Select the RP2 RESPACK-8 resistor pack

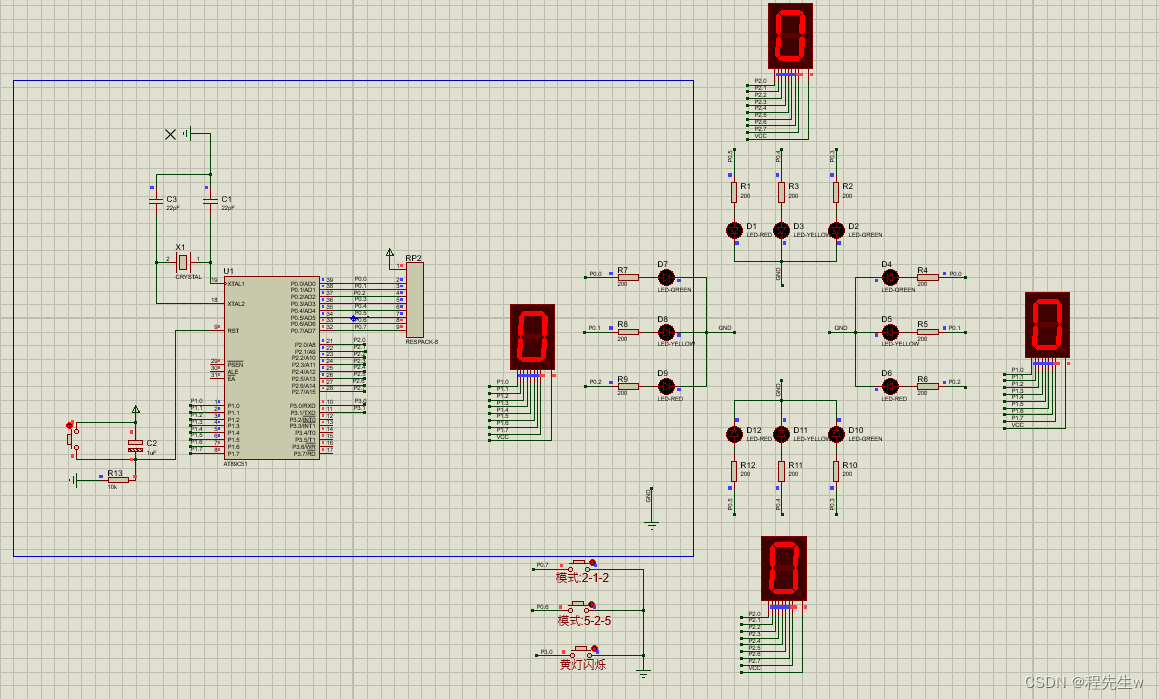[x=415, y=300]
